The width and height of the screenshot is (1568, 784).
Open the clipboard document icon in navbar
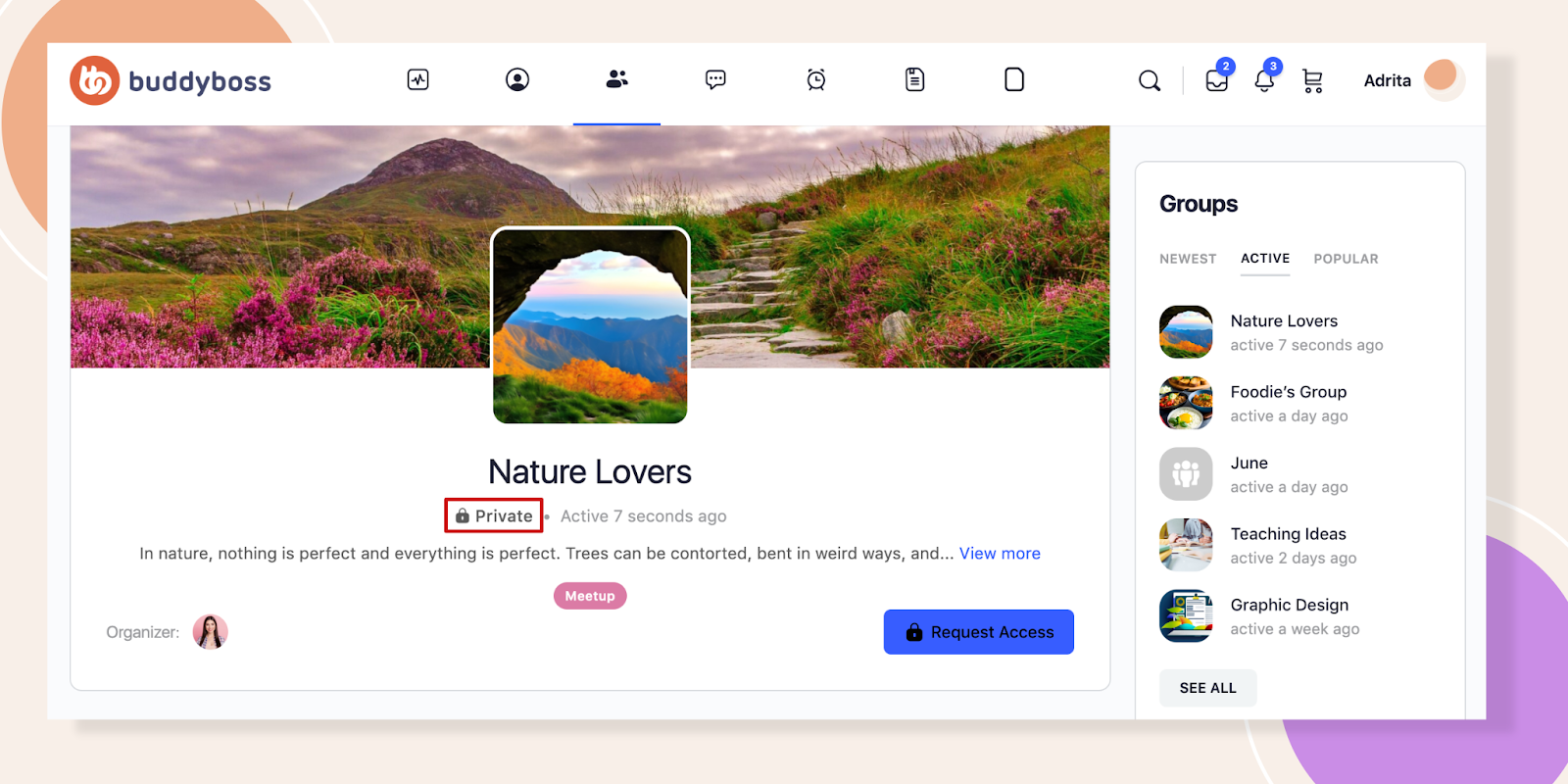click(x=915, y=79)
